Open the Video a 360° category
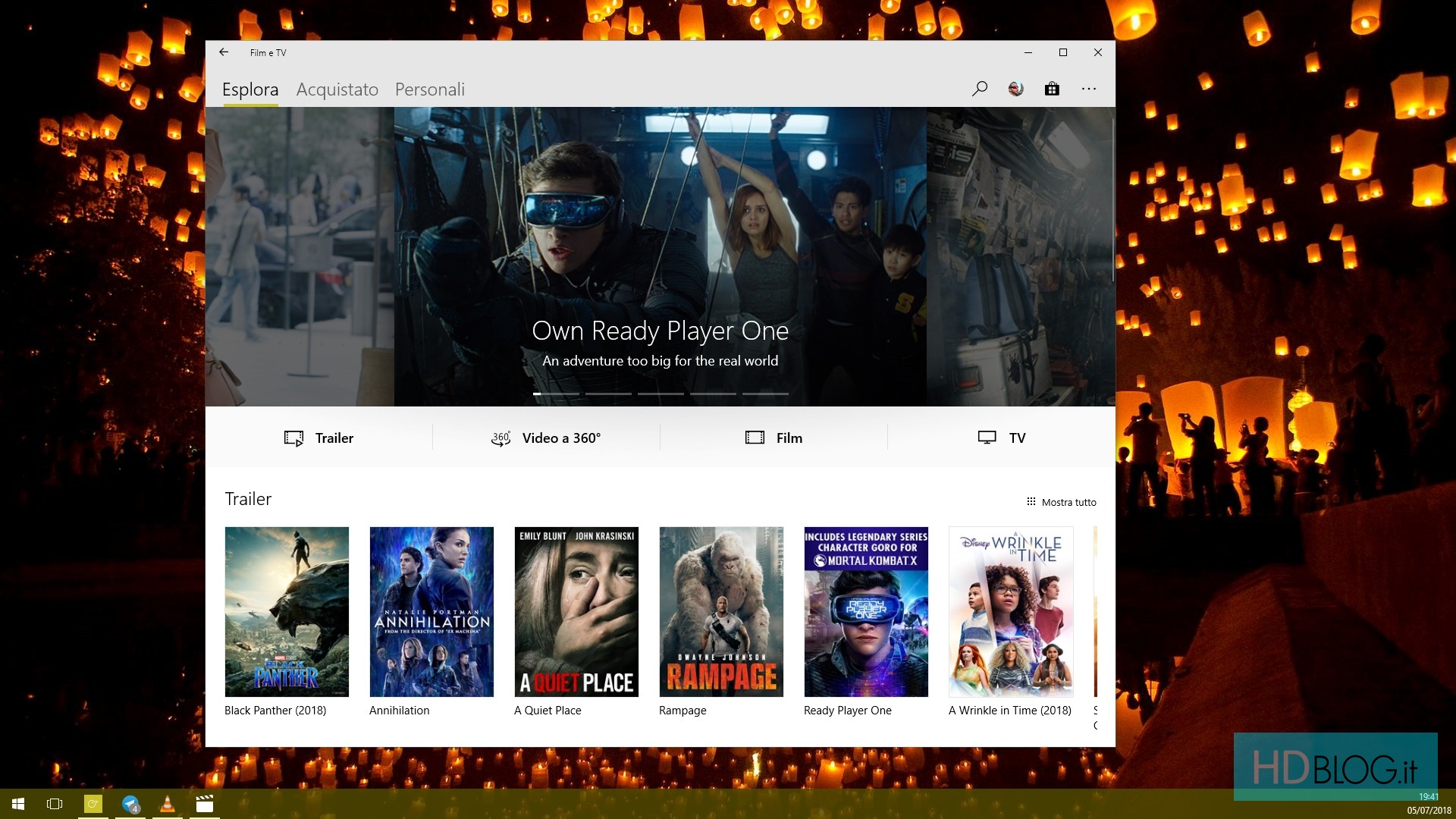The image size is (1456, 819). [x=546, y=438]
